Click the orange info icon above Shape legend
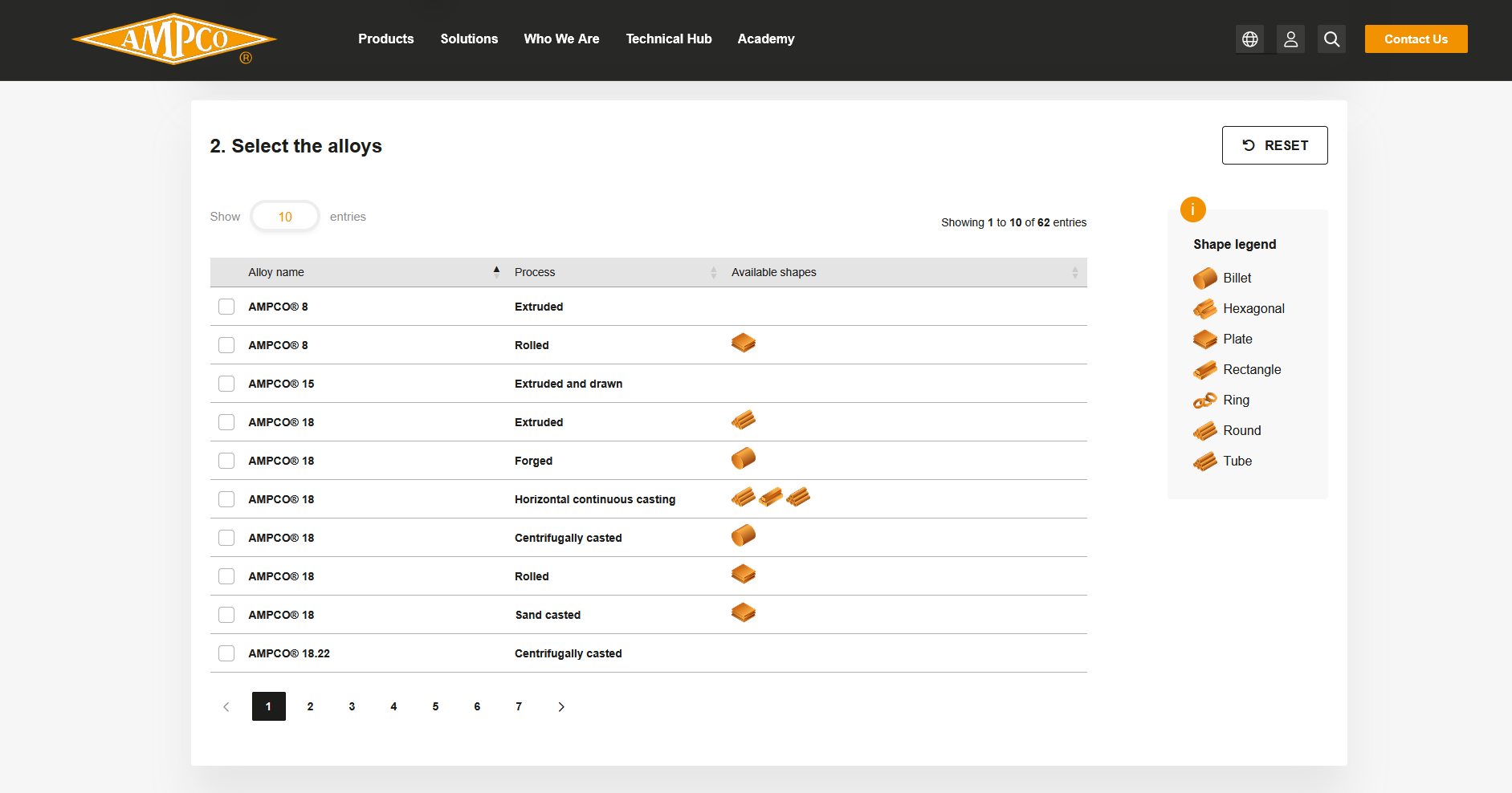This screenshot has width=1512, height=793. point(1192,209)
